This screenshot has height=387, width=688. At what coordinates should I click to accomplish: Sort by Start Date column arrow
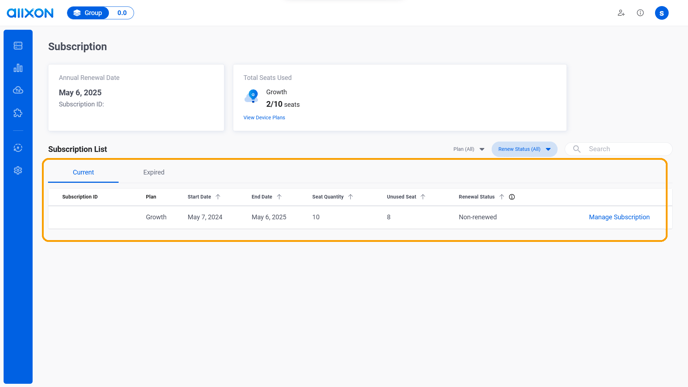(218, 197)
